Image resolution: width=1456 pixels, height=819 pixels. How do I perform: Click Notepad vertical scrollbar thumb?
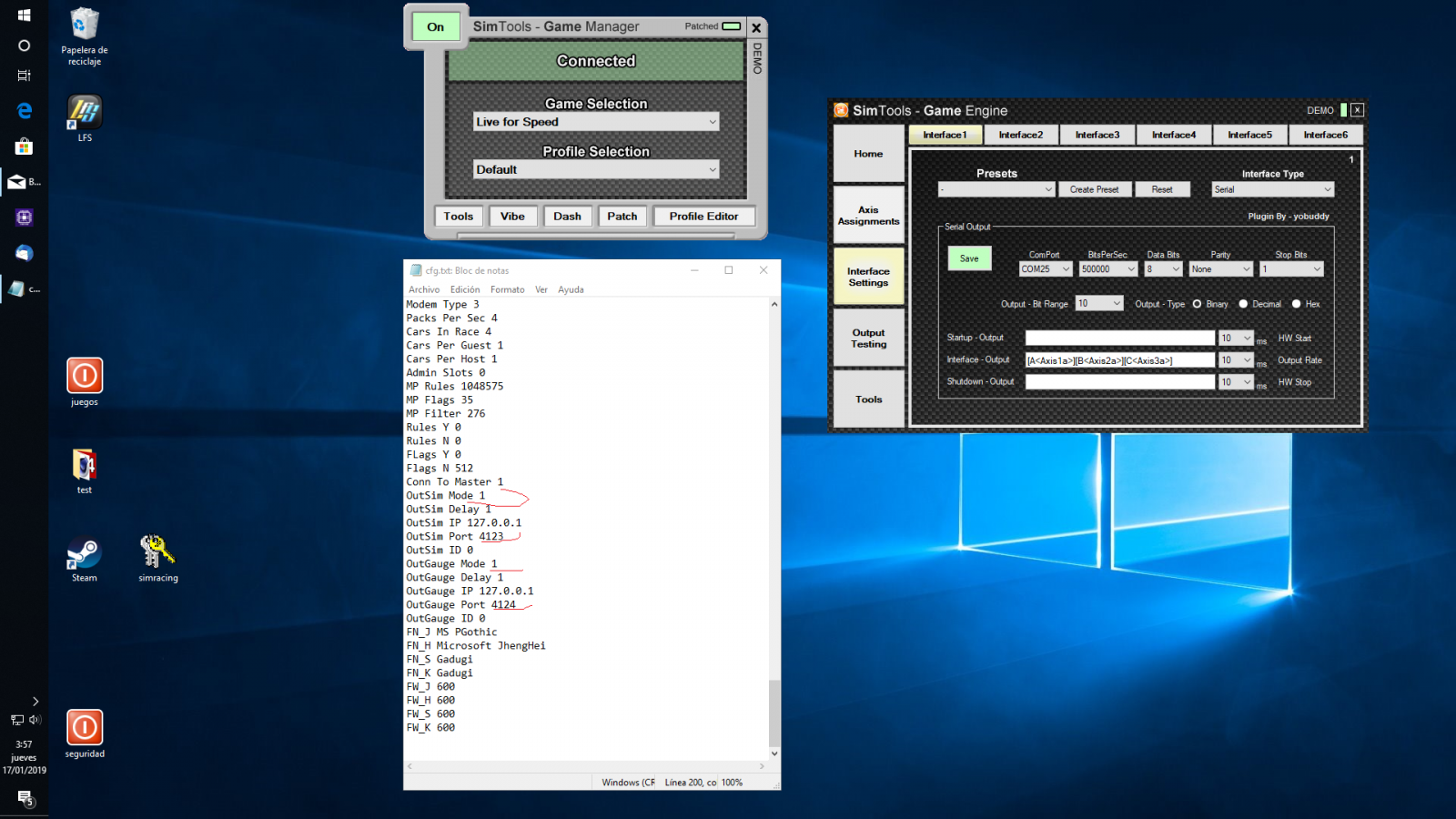[774, 713]
